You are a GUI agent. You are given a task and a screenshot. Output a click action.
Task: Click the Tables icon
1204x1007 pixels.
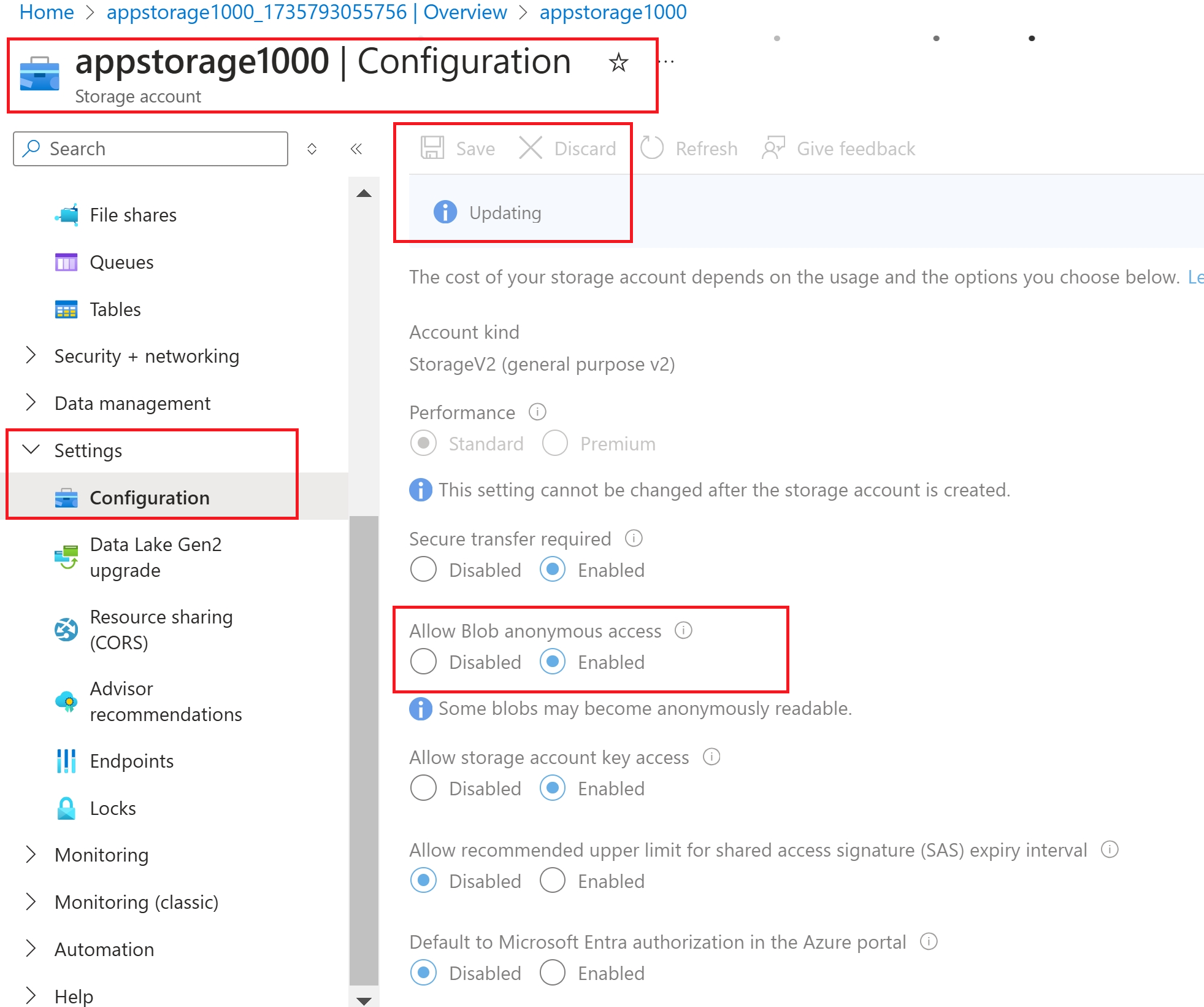[66, 309]
